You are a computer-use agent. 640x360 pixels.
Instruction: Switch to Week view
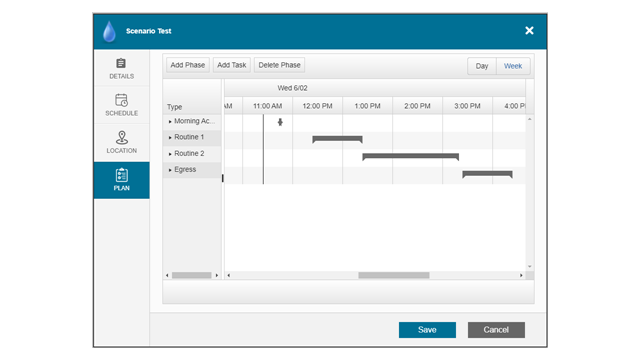tap(513, 66)
